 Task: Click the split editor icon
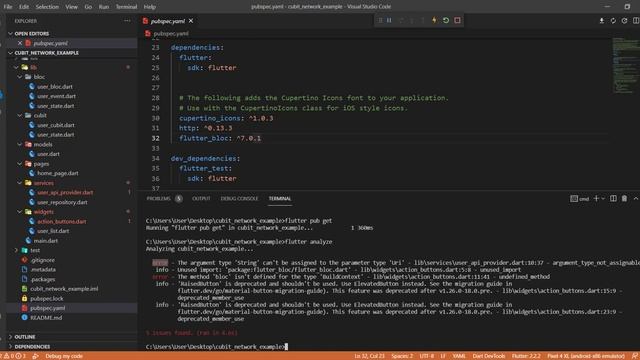636,20
